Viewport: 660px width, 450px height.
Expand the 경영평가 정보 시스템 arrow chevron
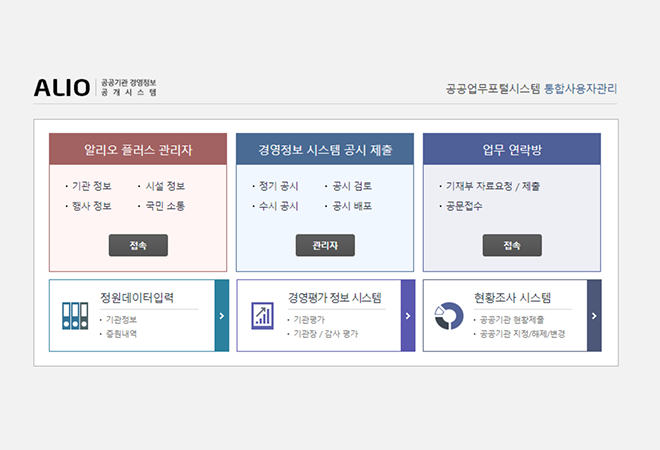(407, 316)
